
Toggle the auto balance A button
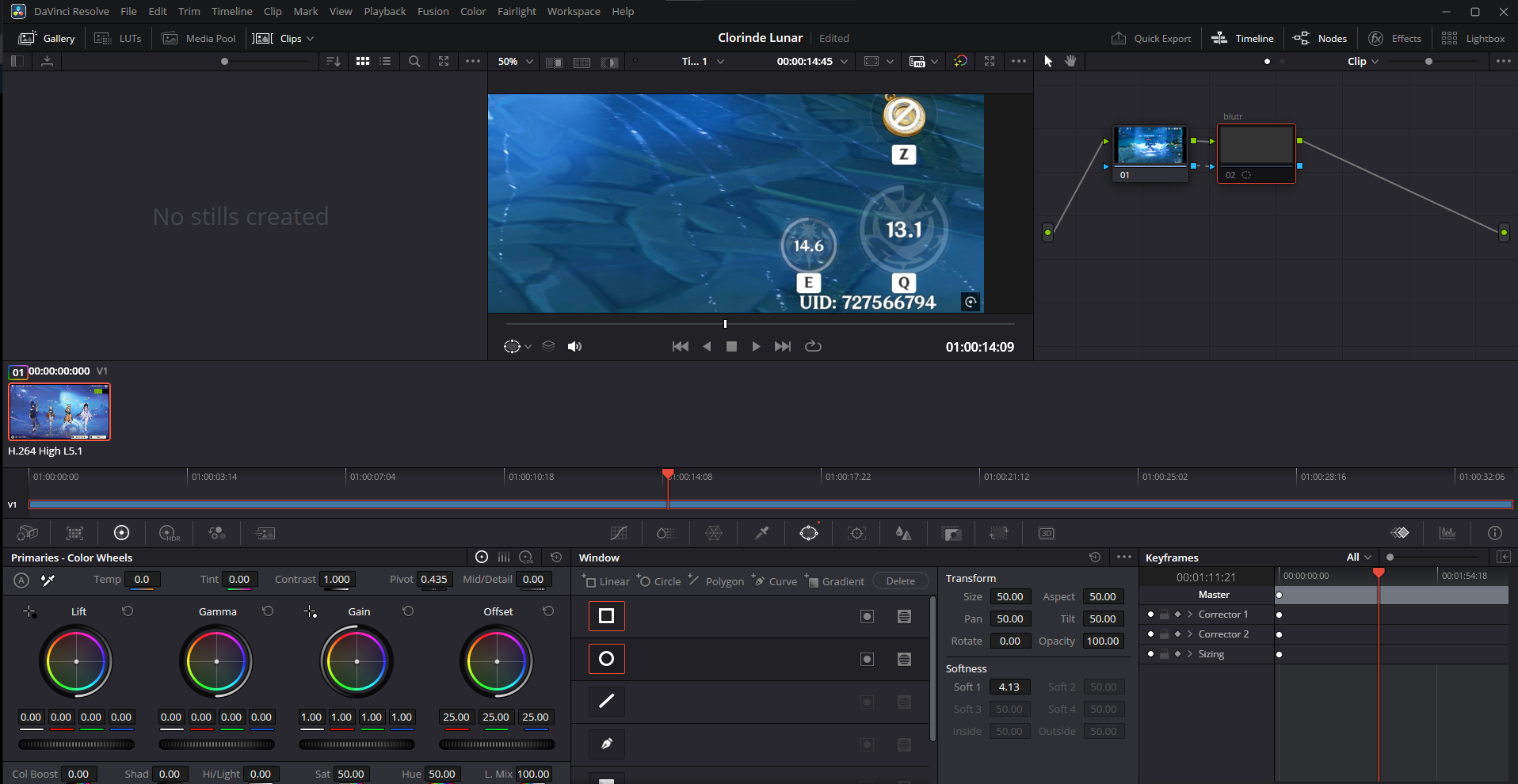(21, 580)
